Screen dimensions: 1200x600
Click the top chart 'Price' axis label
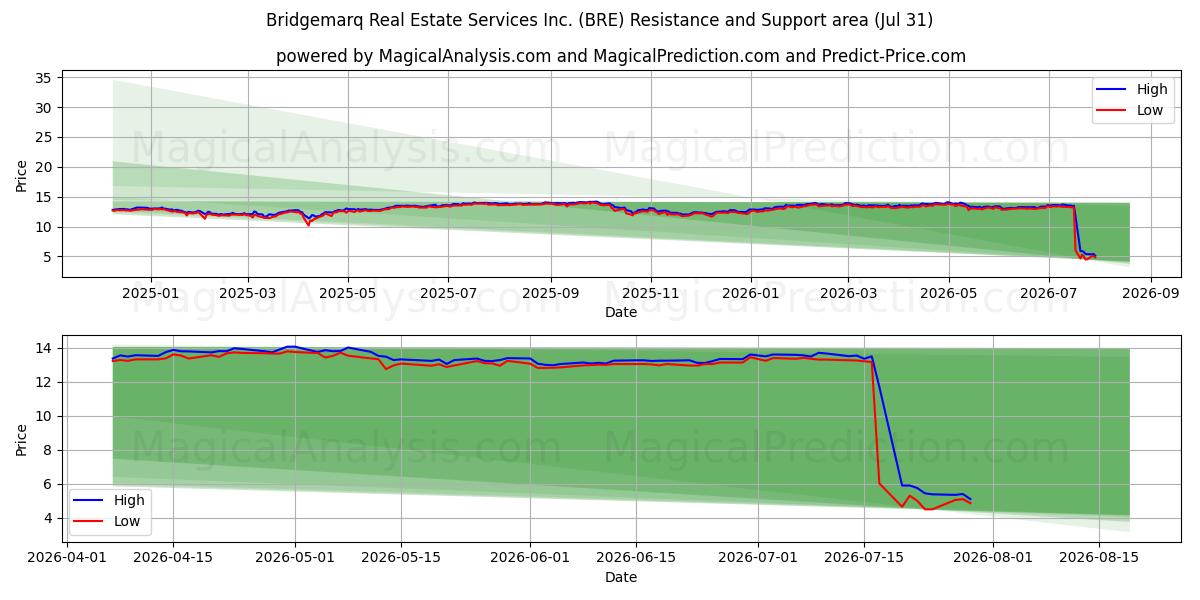pos(22,174)
